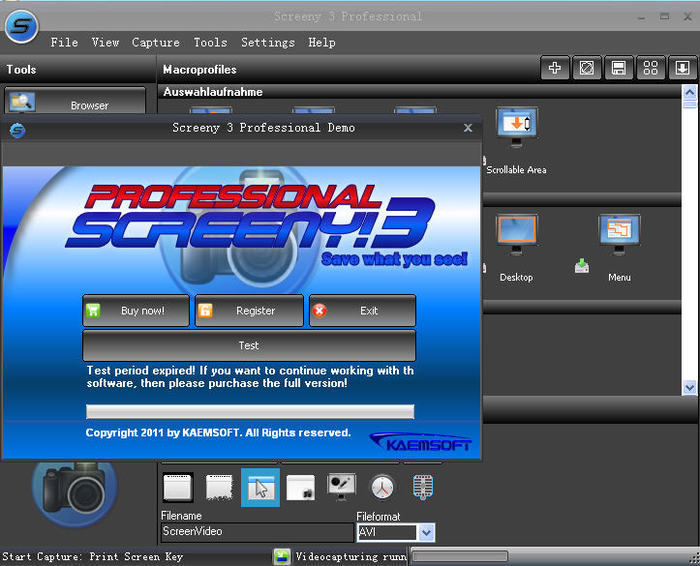
Task: Click the Test button
Action: pos(249,345)
